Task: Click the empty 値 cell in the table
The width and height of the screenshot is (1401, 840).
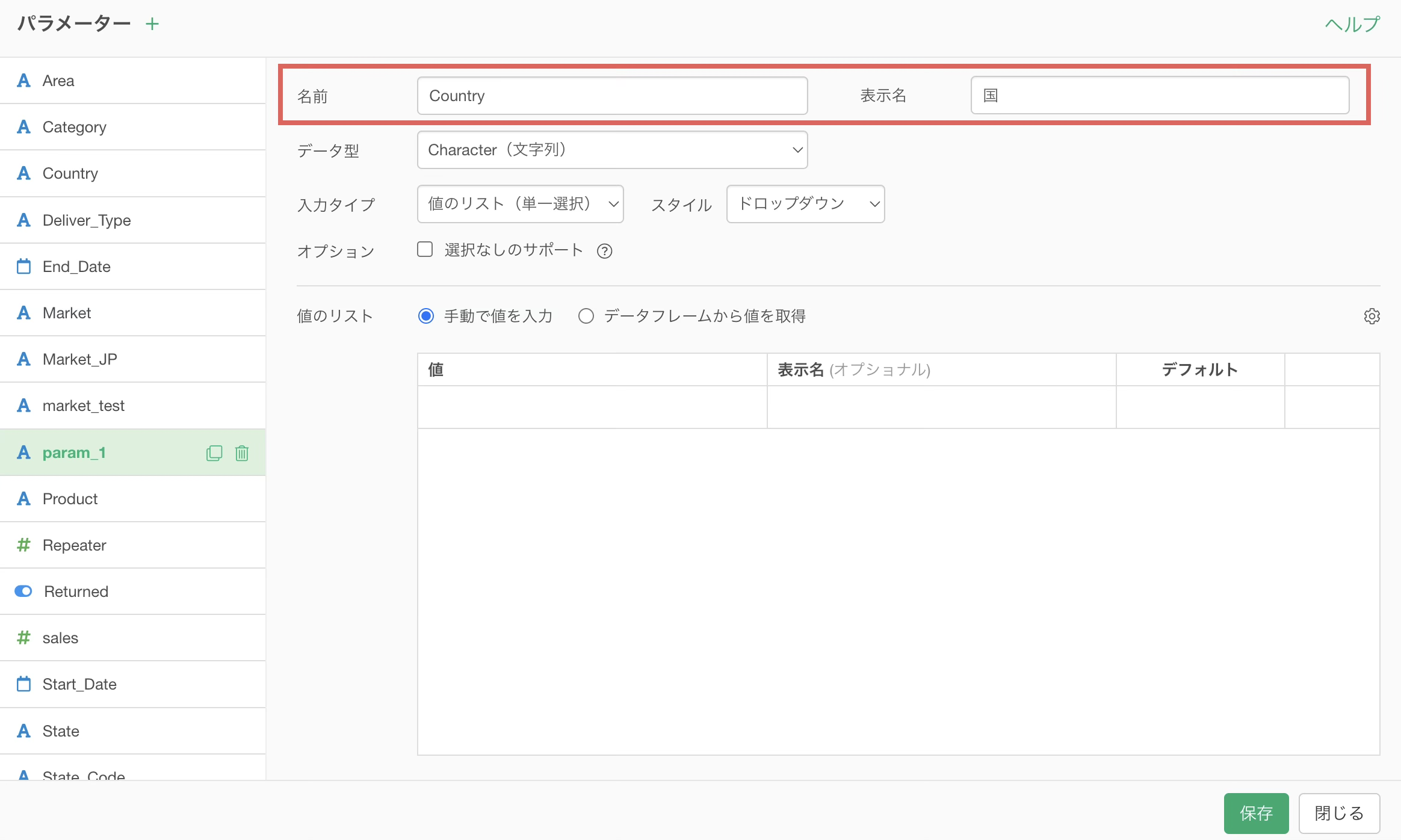Action: pos(592,407)
